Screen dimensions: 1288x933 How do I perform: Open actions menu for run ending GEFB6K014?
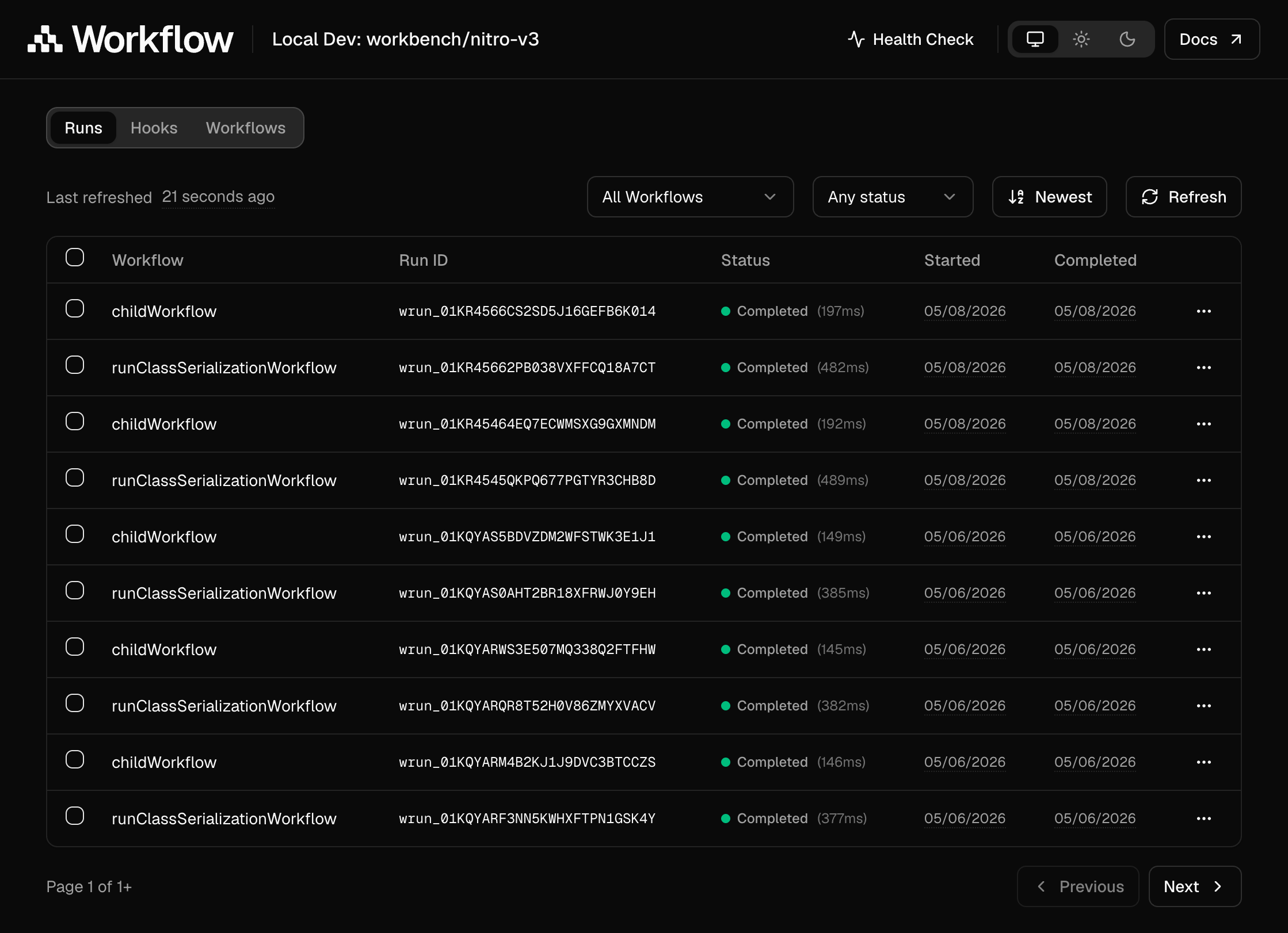(x=1203, y=311)
